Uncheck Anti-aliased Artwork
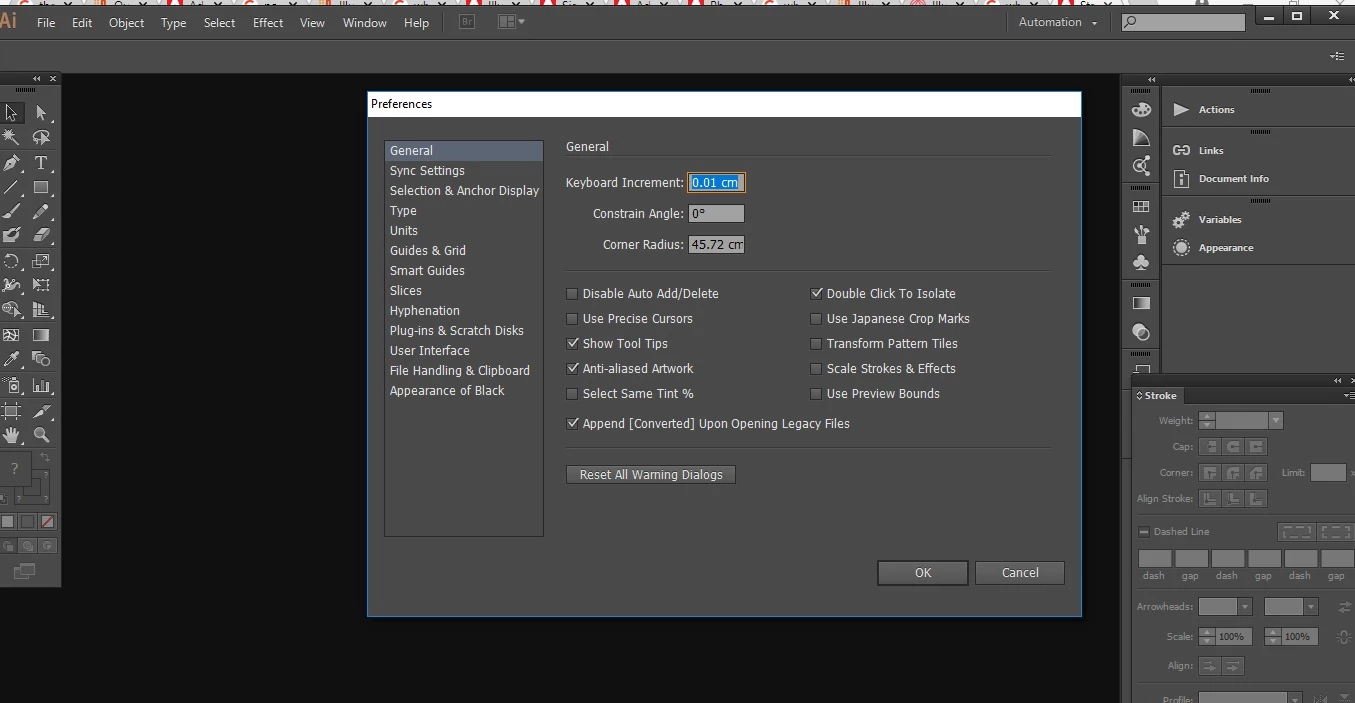The height and width of the screenshot is (703, 1355). coord(572,369)
